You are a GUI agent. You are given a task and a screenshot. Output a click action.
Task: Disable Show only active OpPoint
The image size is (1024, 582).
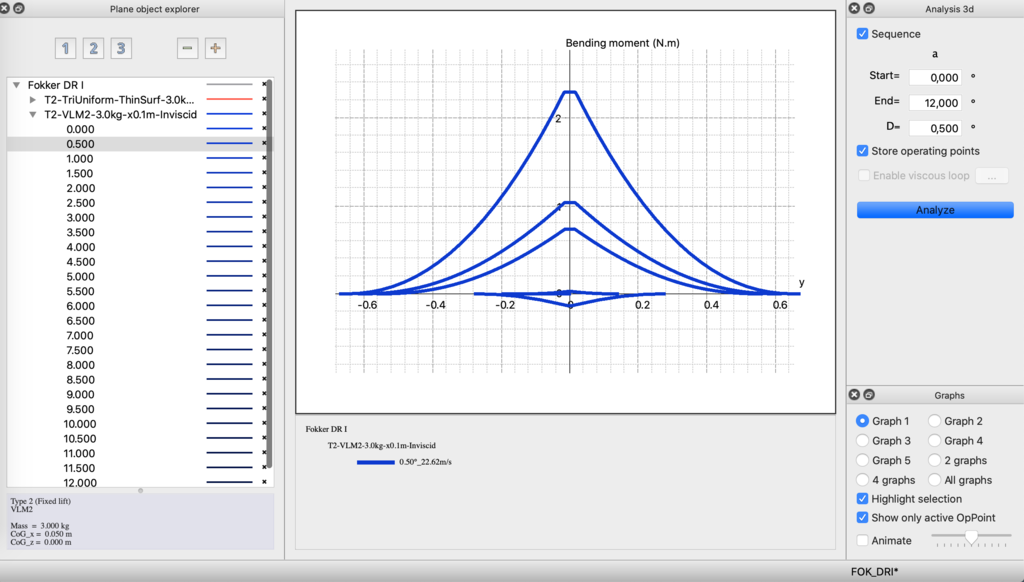click(863, 518)
